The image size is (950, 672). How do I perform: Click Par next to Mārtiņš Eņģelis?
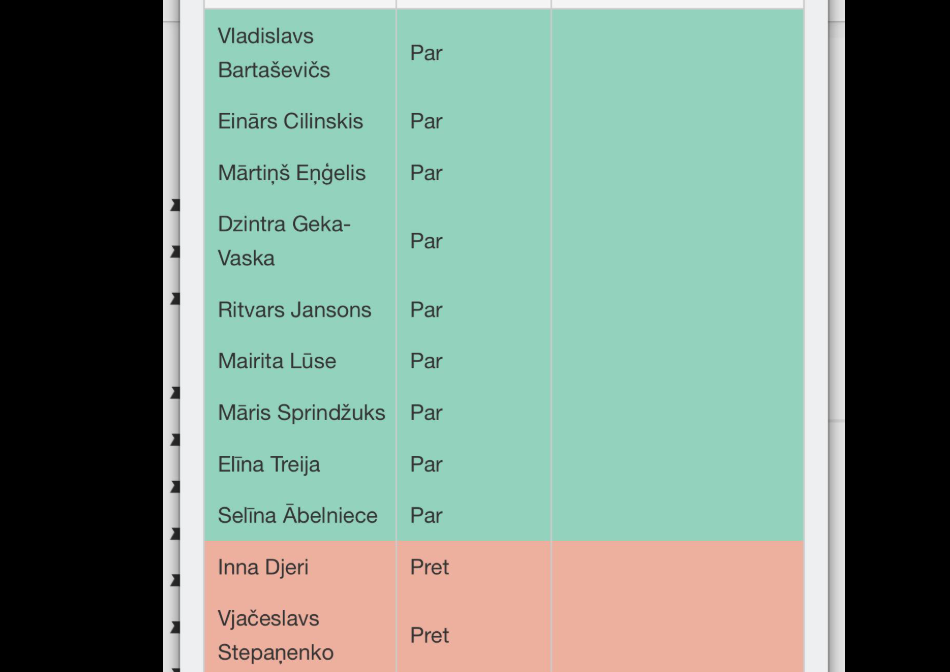point(426,173)
